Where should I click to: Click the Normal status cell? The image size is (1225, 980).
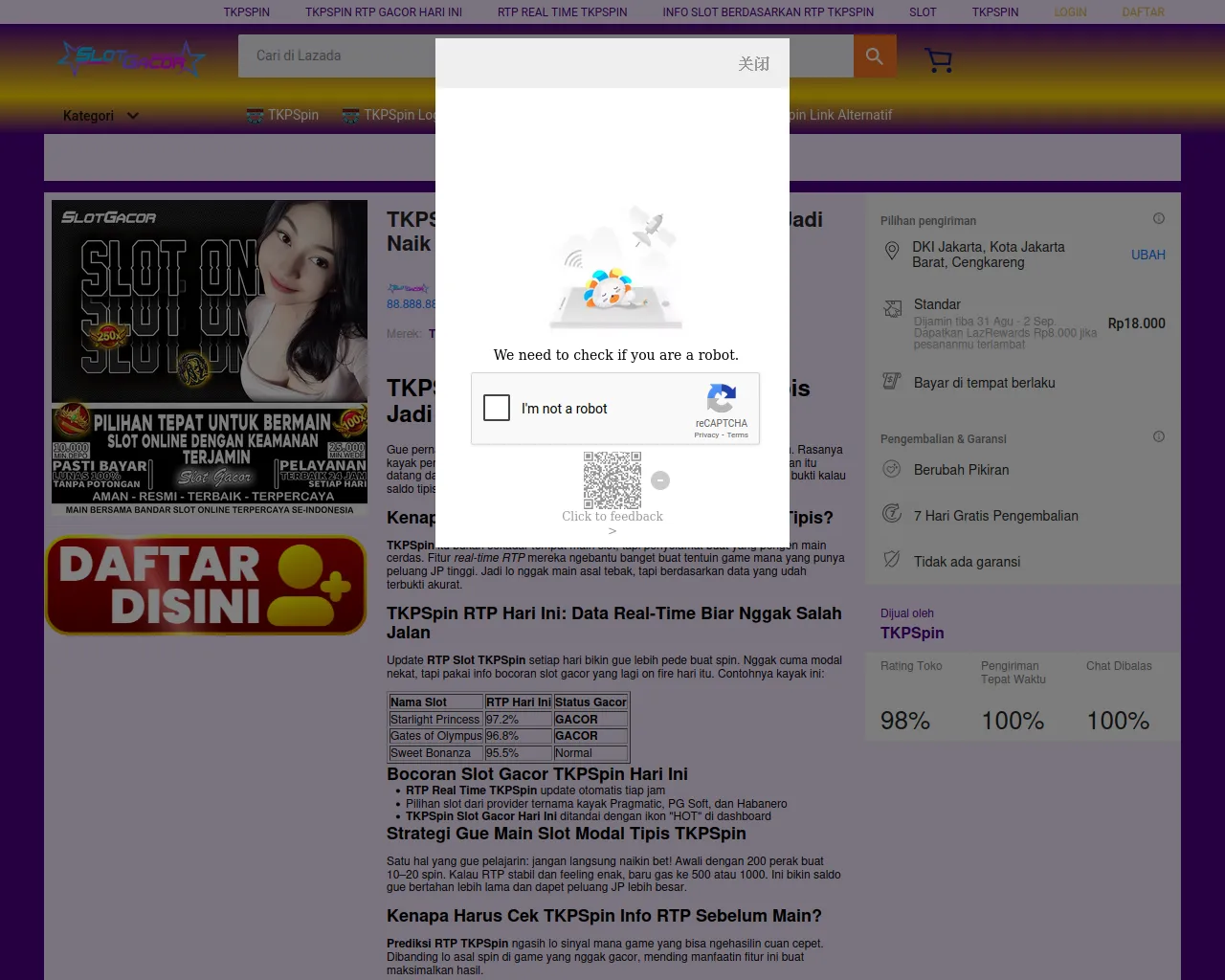click(590, 753)
